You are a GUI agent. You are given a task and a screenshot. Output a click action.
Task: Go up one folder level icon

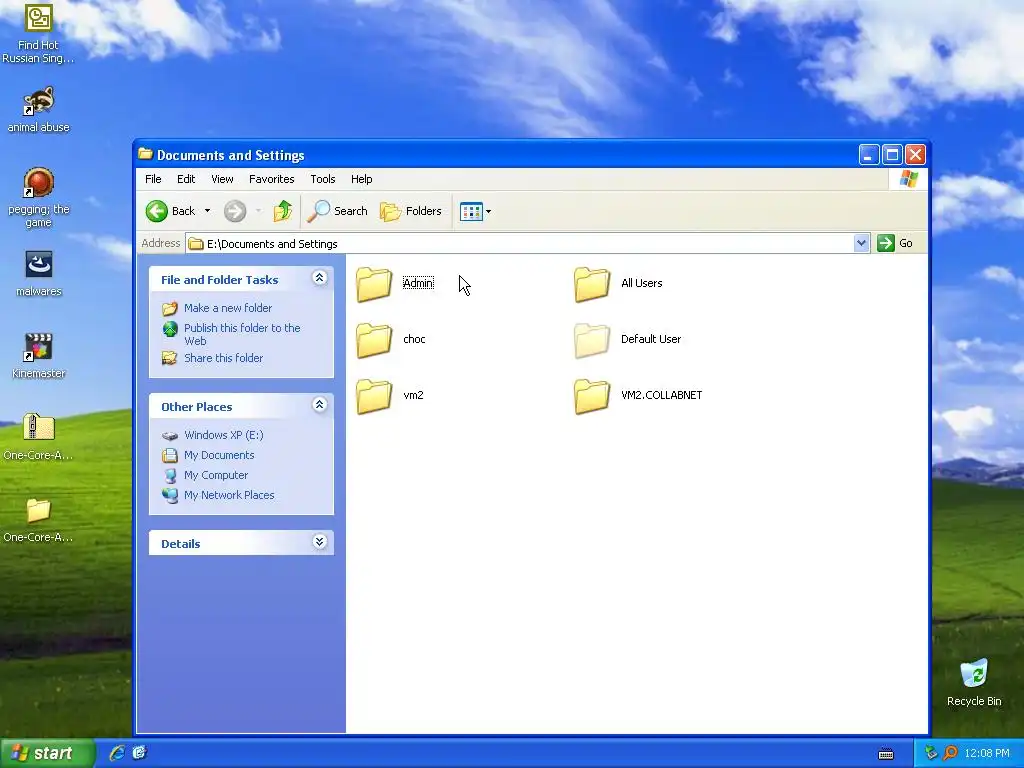(x=283, y=211)
